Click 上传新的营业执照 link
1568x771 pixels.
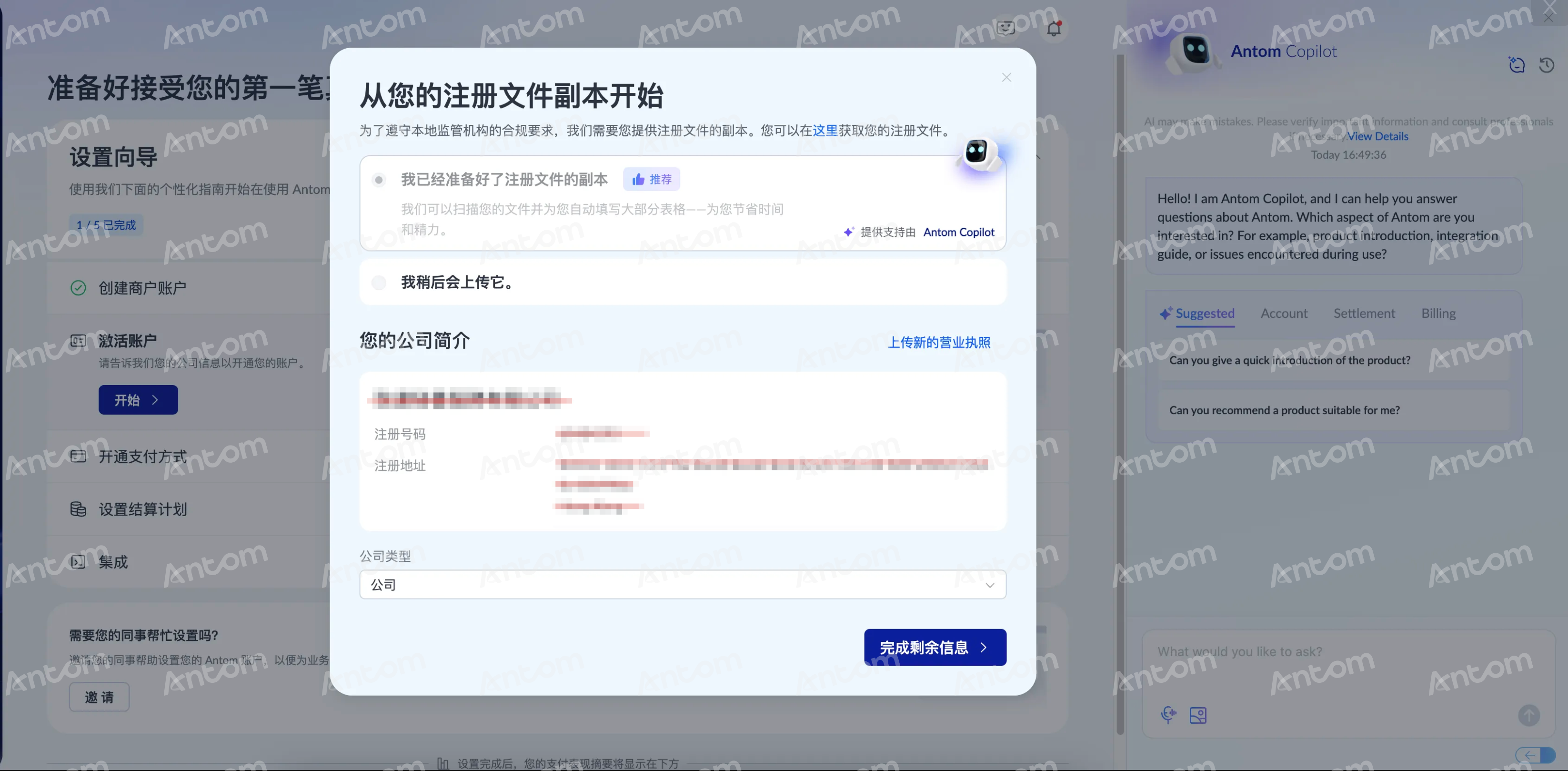coord(939,342)
